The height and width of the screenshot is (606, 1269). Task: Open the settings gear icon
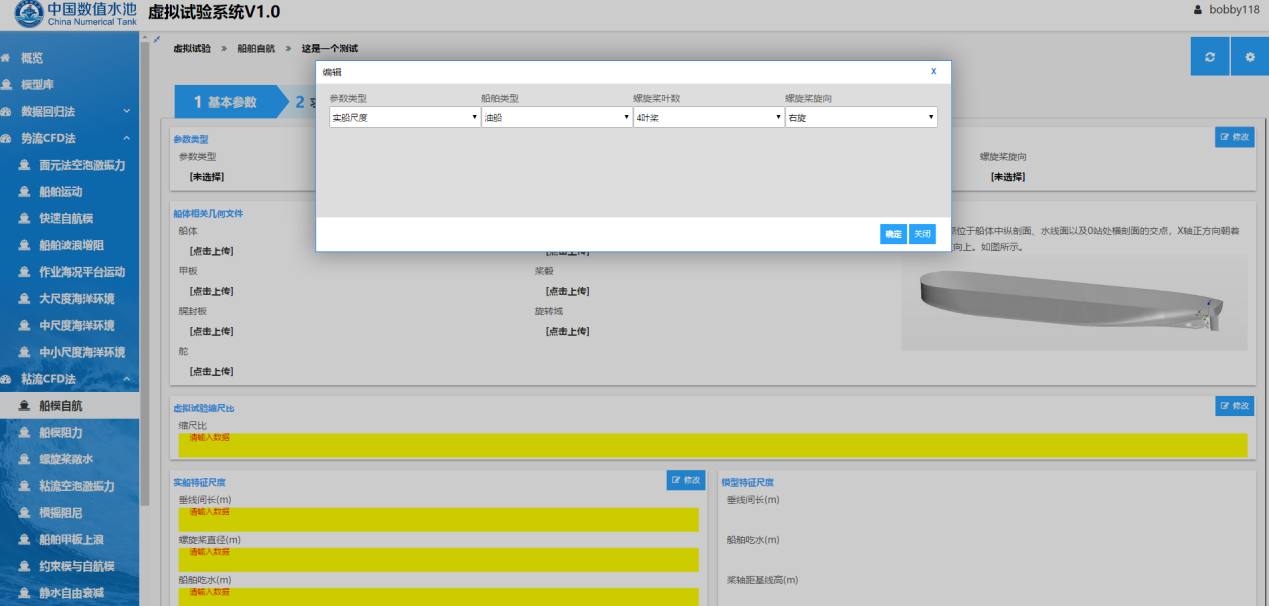coord(1249,57)
